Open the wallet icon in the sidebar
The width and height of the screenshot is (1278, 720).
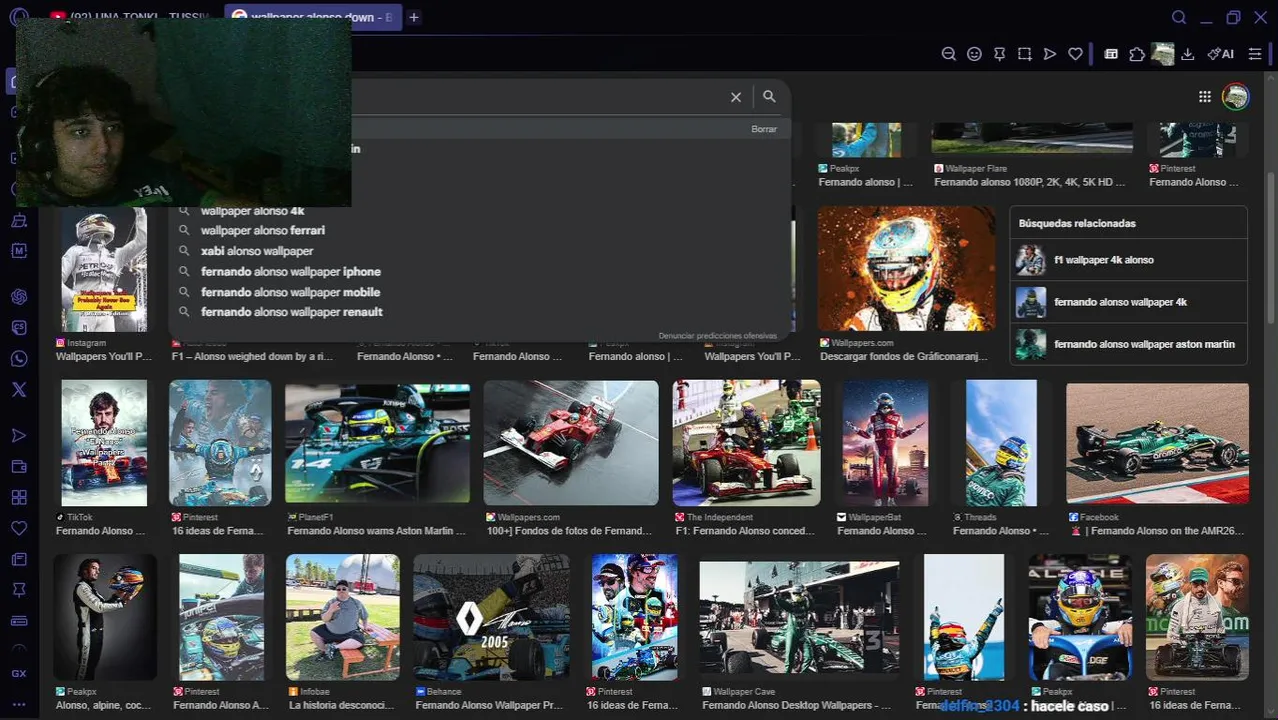19,467
